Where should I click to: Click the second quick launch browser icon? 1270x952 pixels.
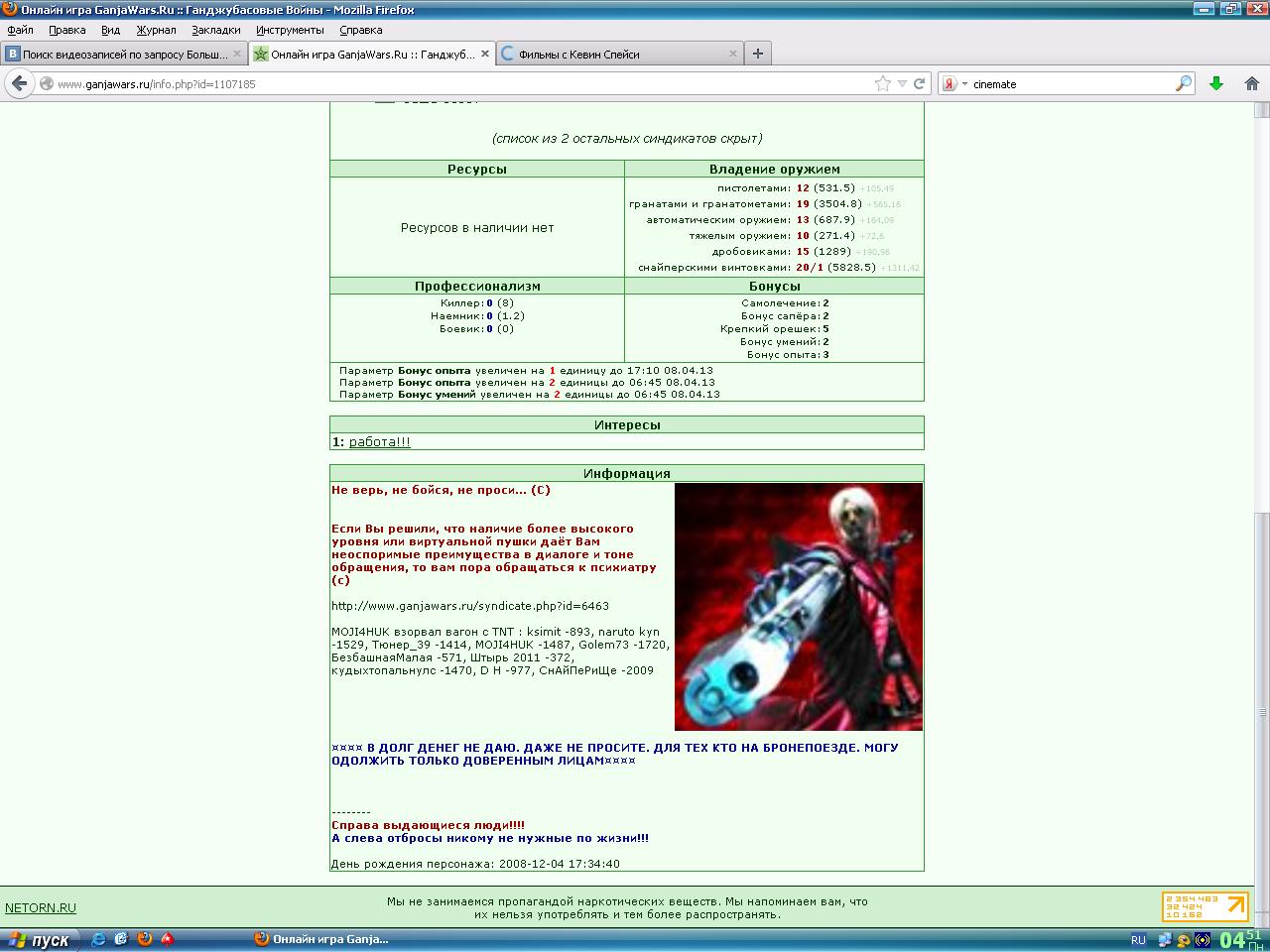[121, 938]
